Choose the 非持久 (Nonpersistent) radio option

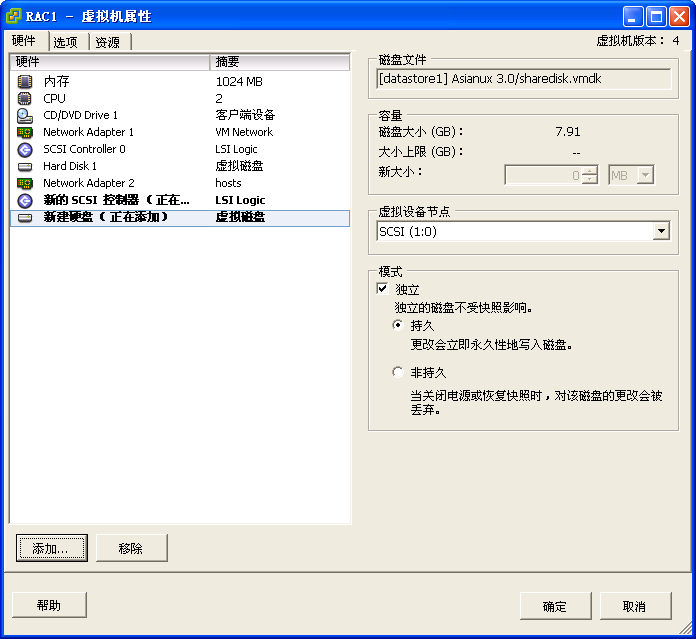(x=398, y=372)
